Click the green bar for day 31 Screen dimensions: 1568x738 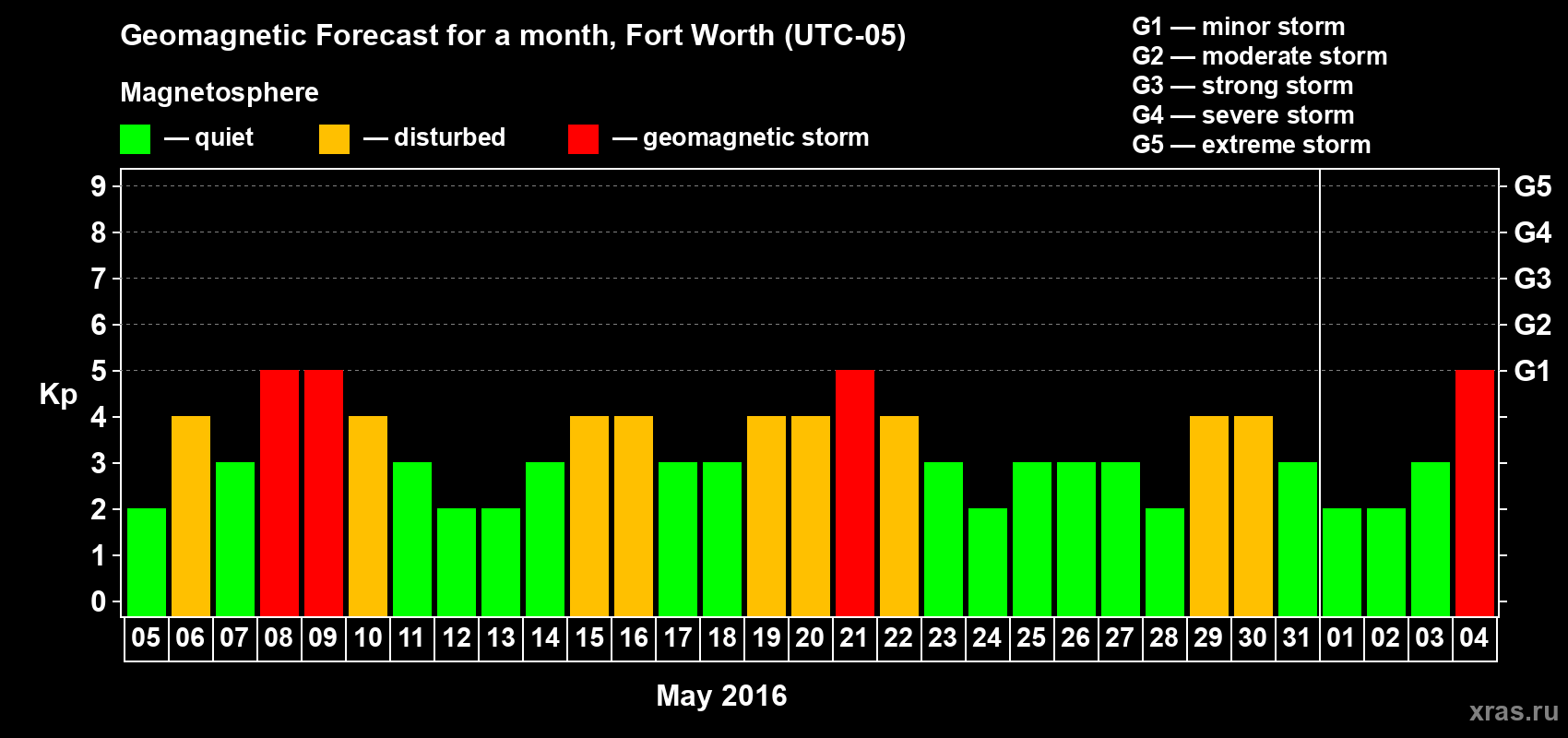pos(1298,539)
